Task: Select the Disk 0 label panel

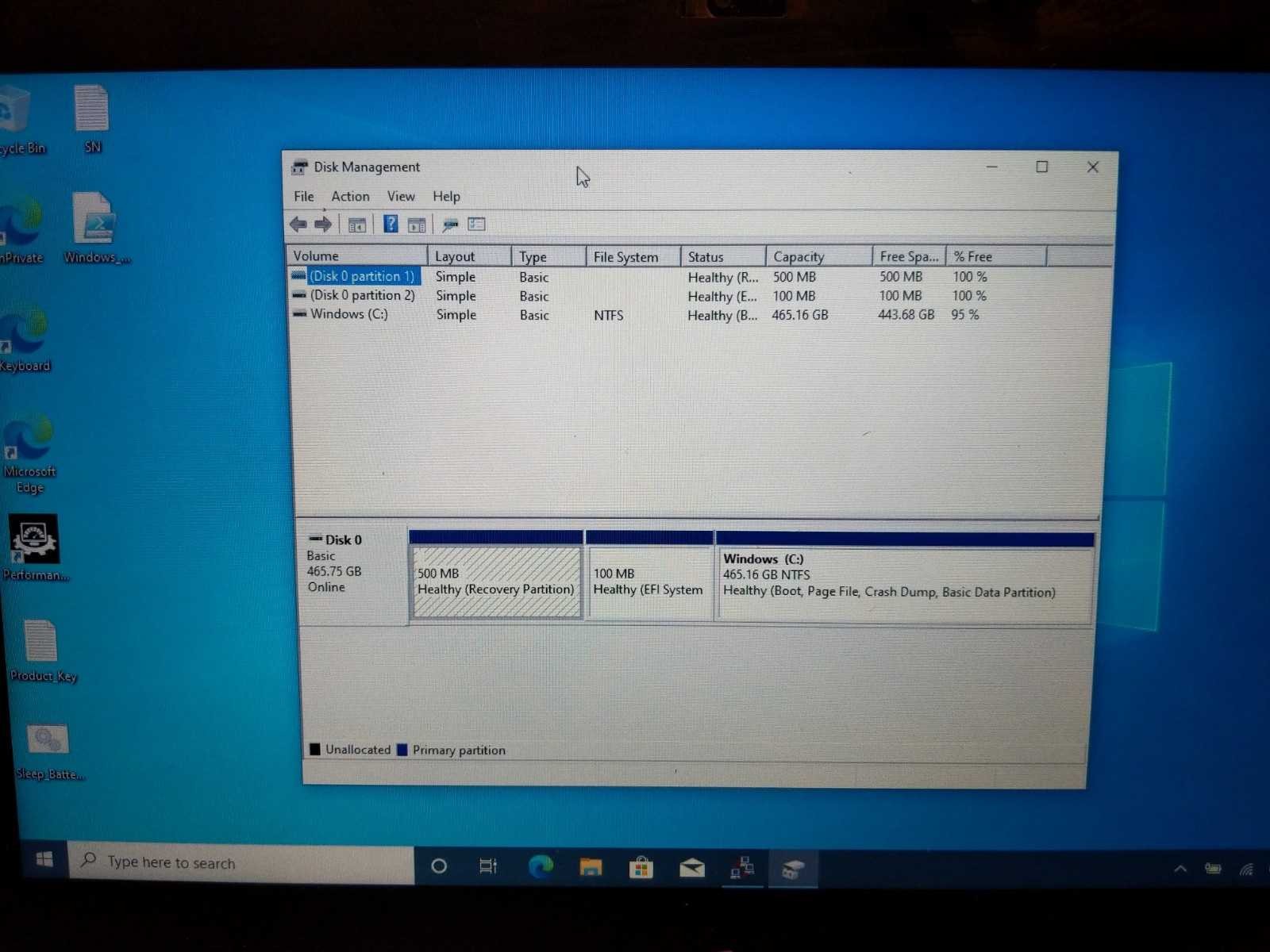Action: [352, 577]
